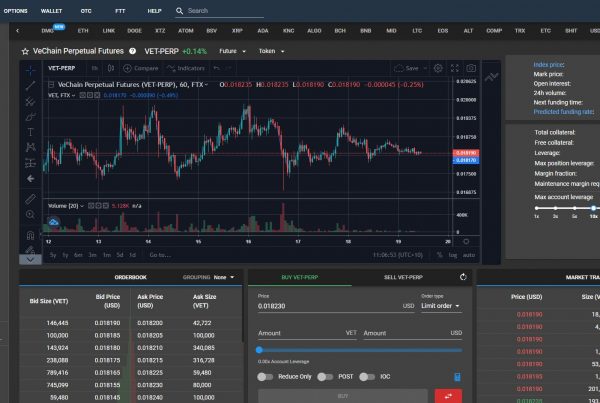The image size is (600, 403).
Task: Open the calculator icon in order form
Action: click(x=457, y=377)
